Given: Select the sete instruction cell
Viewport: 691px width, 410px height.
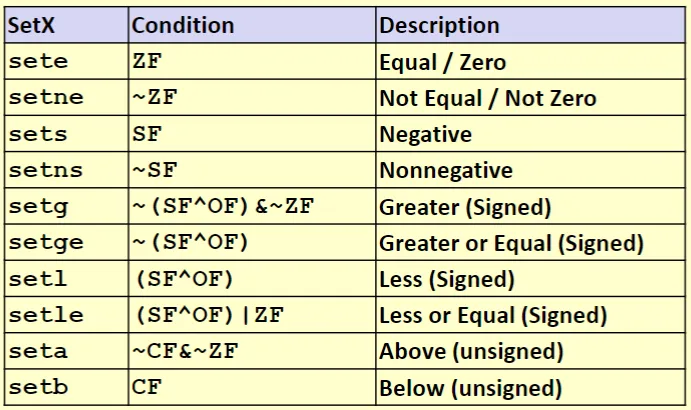Looking at the screenshot, I should pos(39,62).
